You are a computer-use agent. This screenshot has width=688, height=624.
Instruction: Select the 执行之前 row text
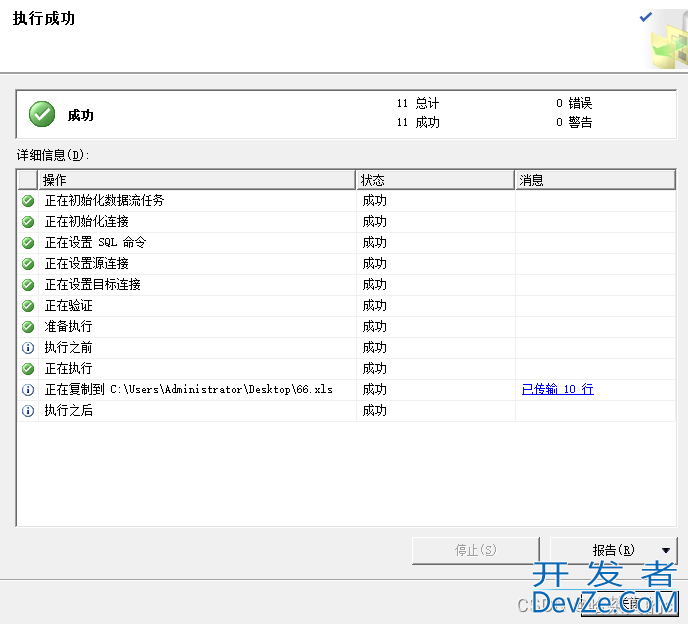[x=68, y=348]
